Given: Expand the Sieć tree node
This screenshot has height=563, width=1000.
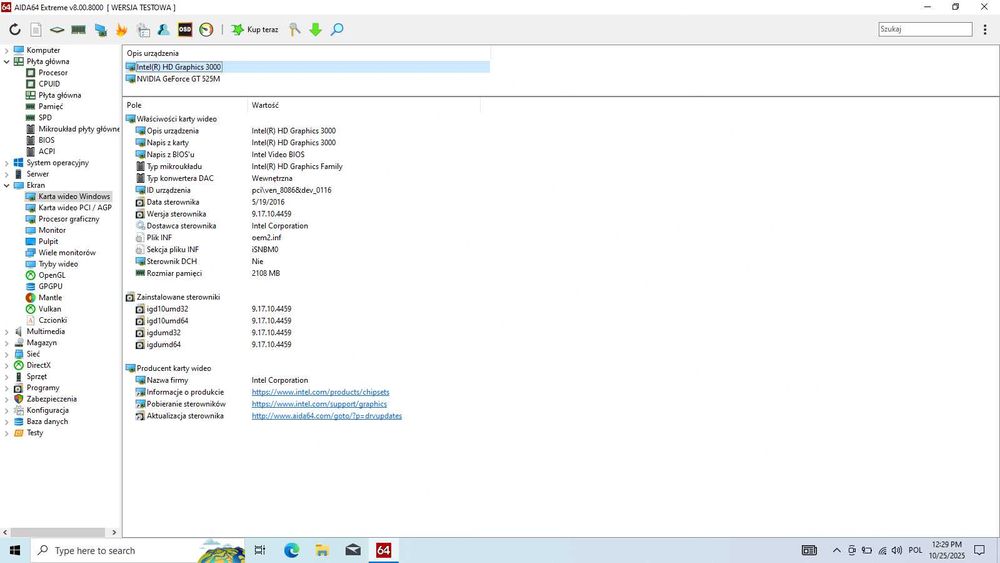Looking at the screenshot, I should tap(6, 354).
